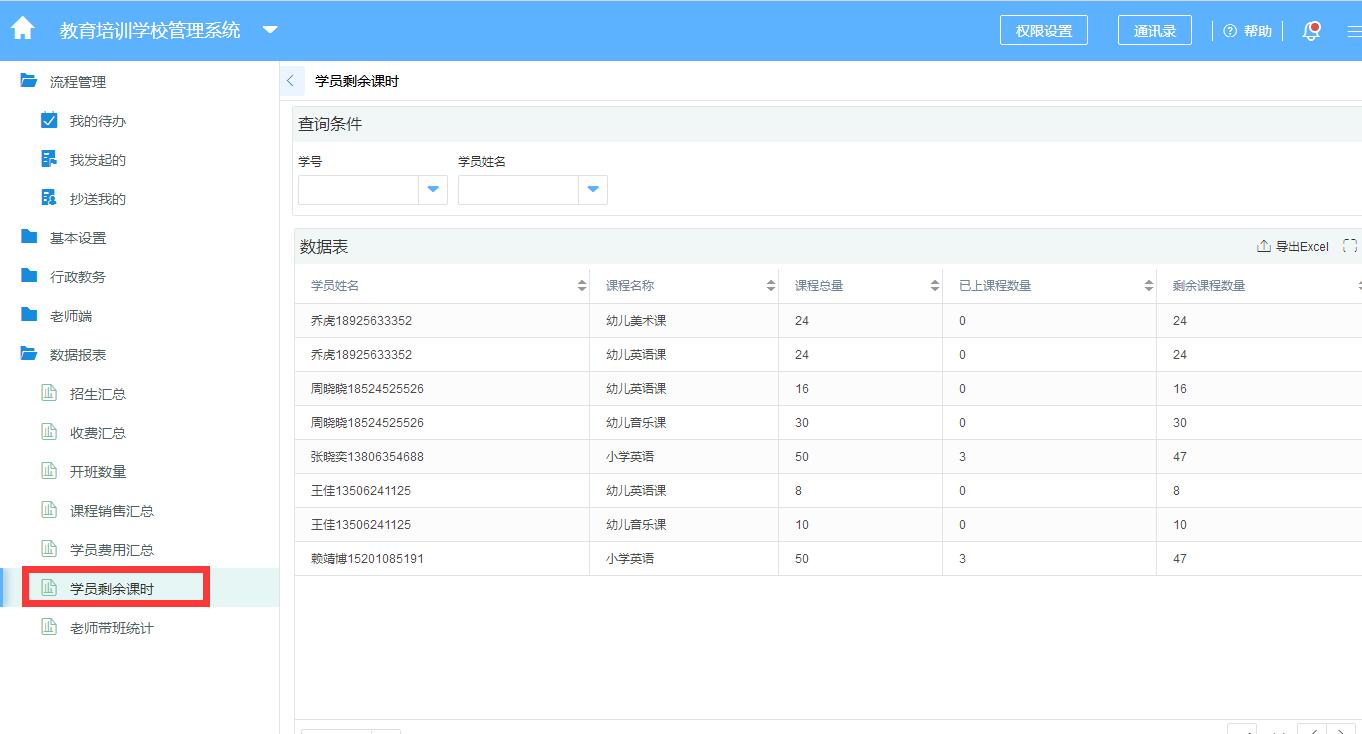The height and width of the screenshot is (734, 1362).
Task: Click the 帮助 help link
Action: point(1248,31)
